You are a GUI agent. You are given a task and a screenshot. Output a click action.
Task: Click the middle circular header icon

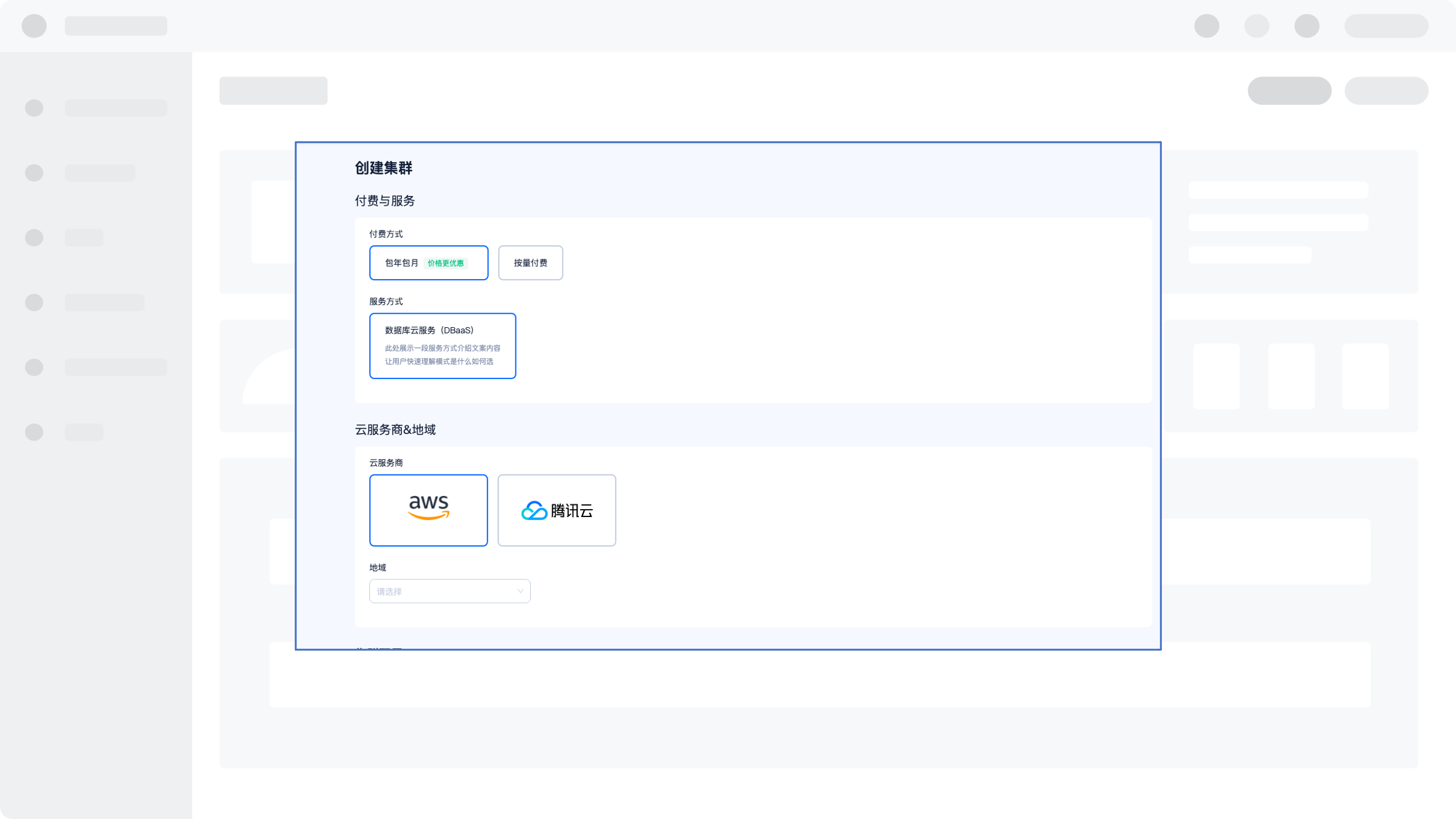coord(1256,26)
